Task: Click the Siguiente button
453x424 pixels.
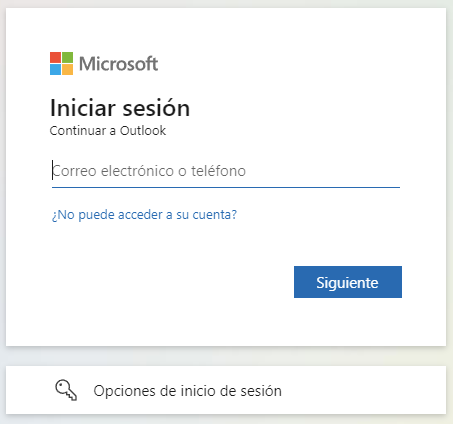Action: click(x=348, y=282)
